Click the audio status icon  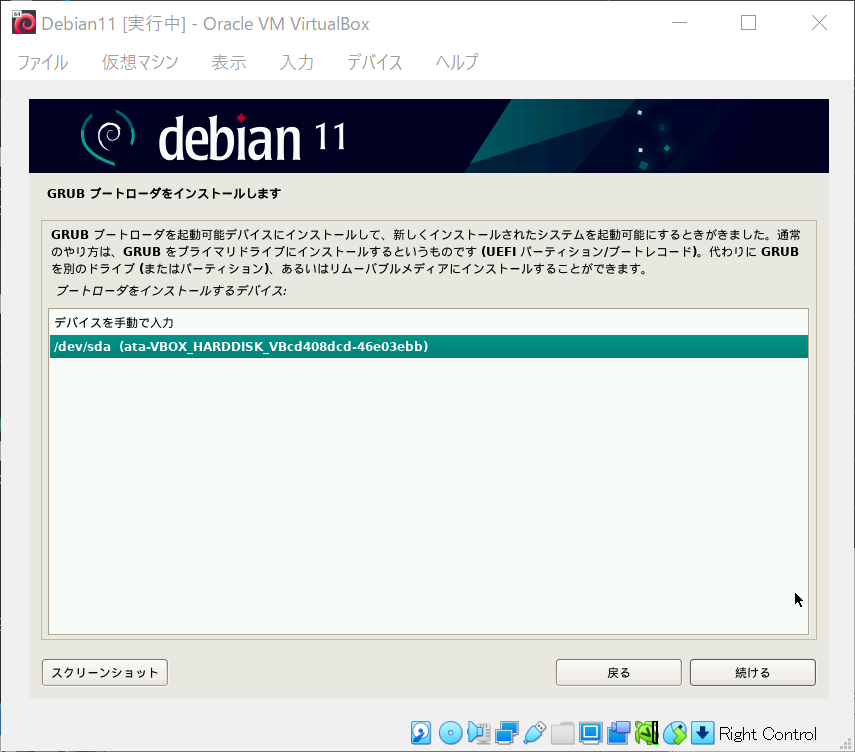478,733
